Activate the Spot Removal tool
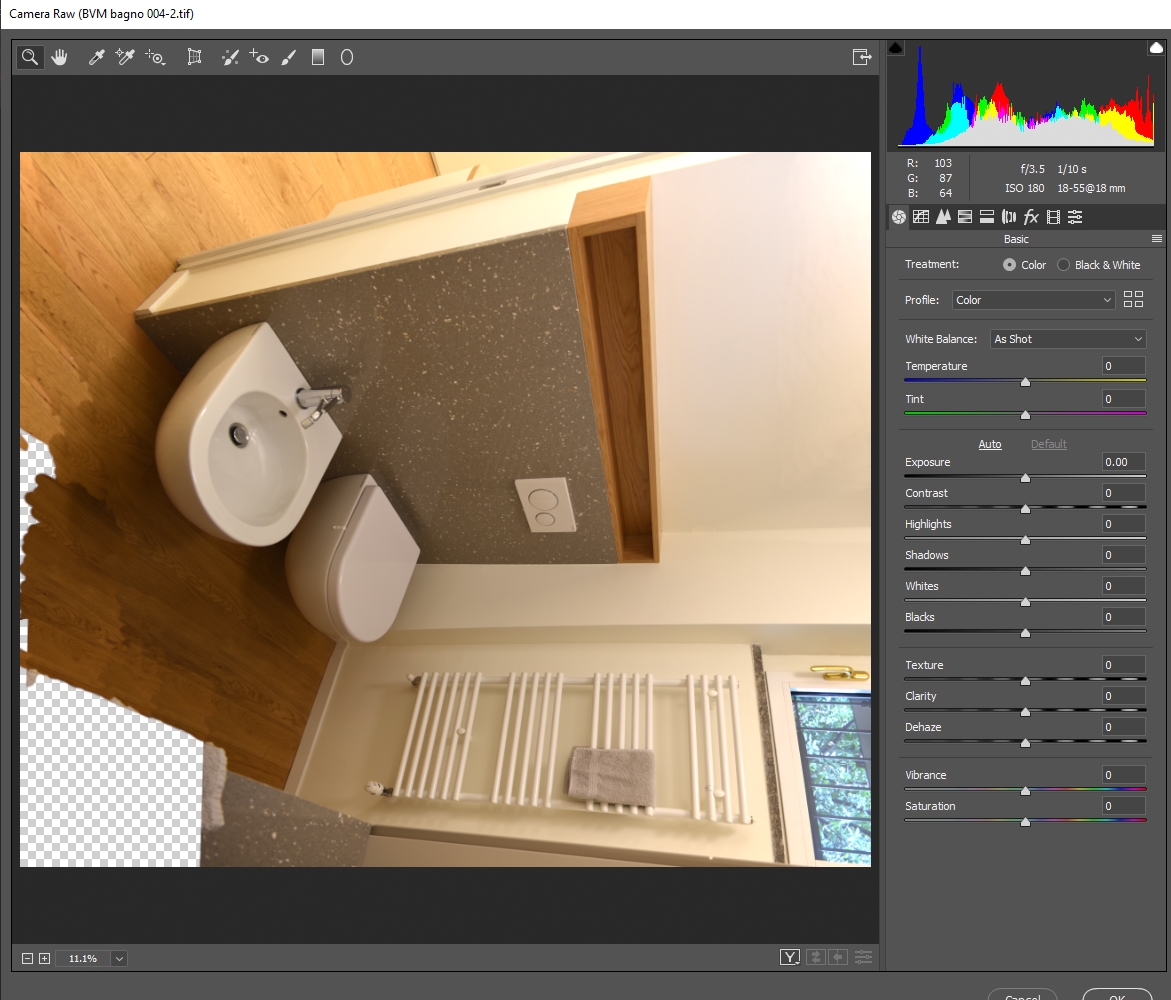1171x1000 pixels. [230, 58]
